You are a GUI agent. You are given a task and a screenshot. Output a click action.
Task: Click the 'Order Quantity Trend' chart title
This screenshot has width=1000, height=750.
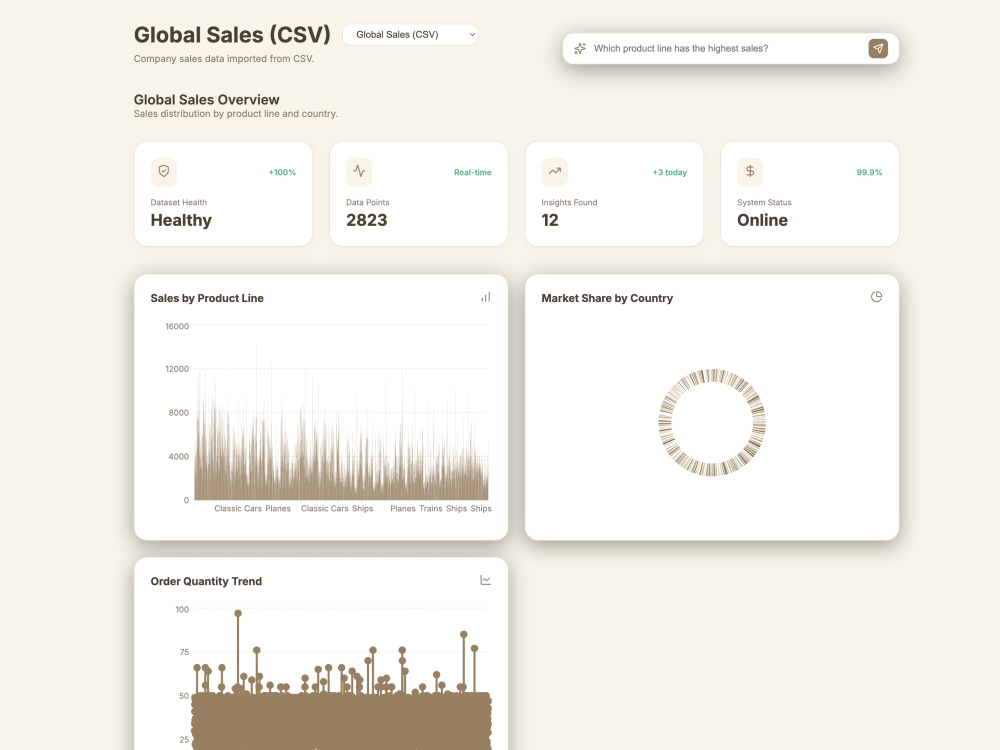click(206, 581)
